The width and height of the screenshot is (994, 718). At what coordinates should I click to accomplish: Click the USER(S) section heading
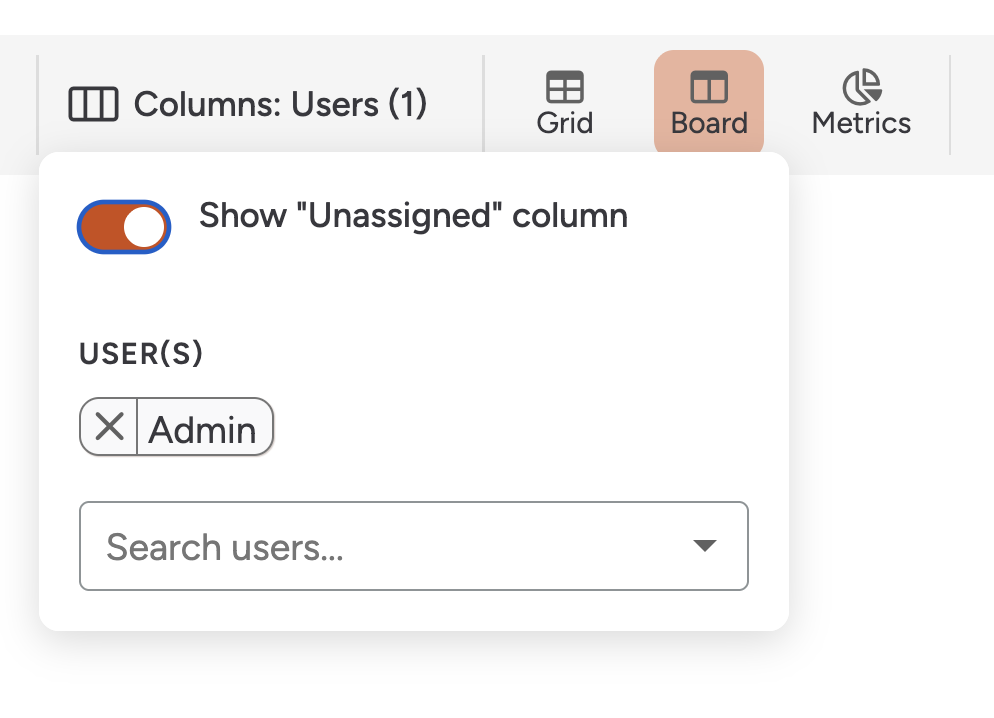coord(141,354)
